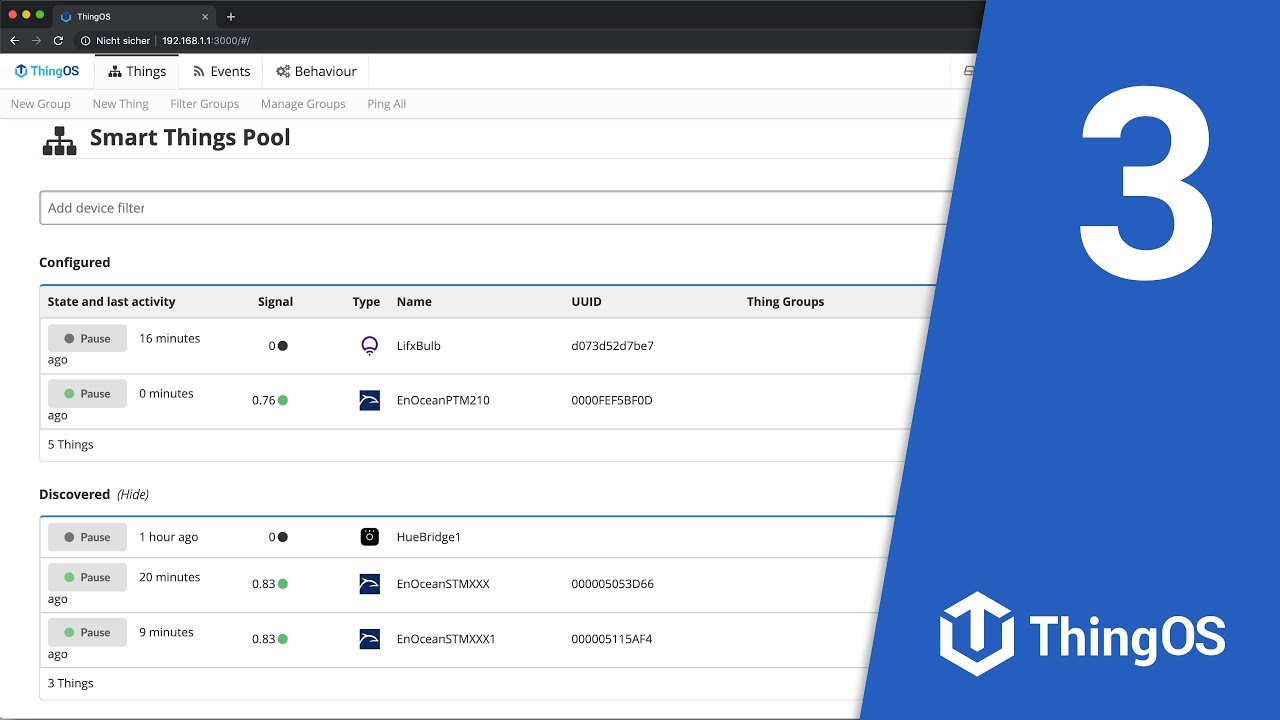1280x720 pixels.
Task: Open the new tab plus button
Action: point(231,17)
